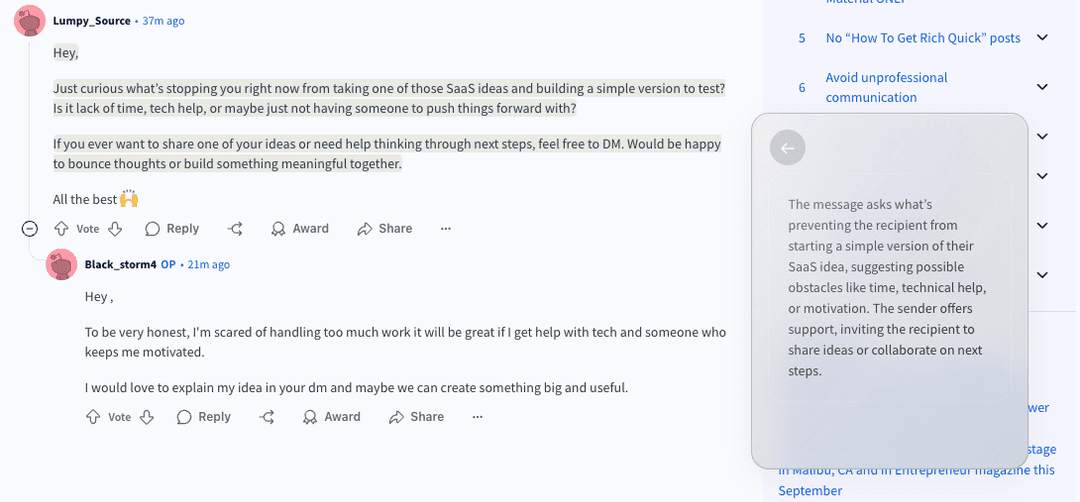Viewport: 1080px width, 502px height.
Task: Open the Black_storm4 username link
Action: click(x=121, y=264)
